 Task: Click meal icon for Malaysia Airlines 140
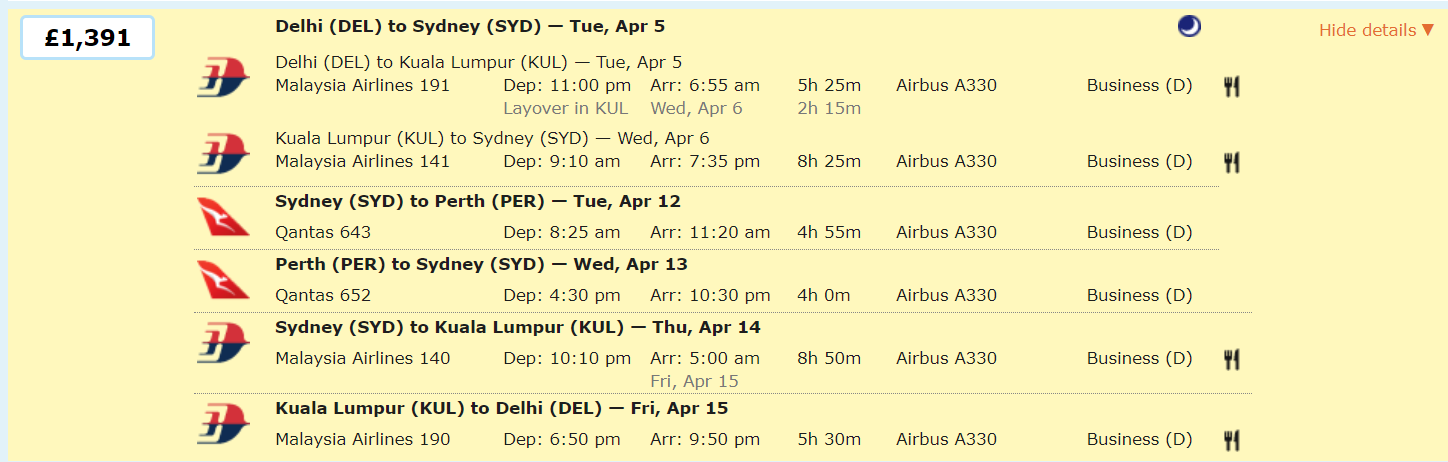click(x=1232, y=359)
